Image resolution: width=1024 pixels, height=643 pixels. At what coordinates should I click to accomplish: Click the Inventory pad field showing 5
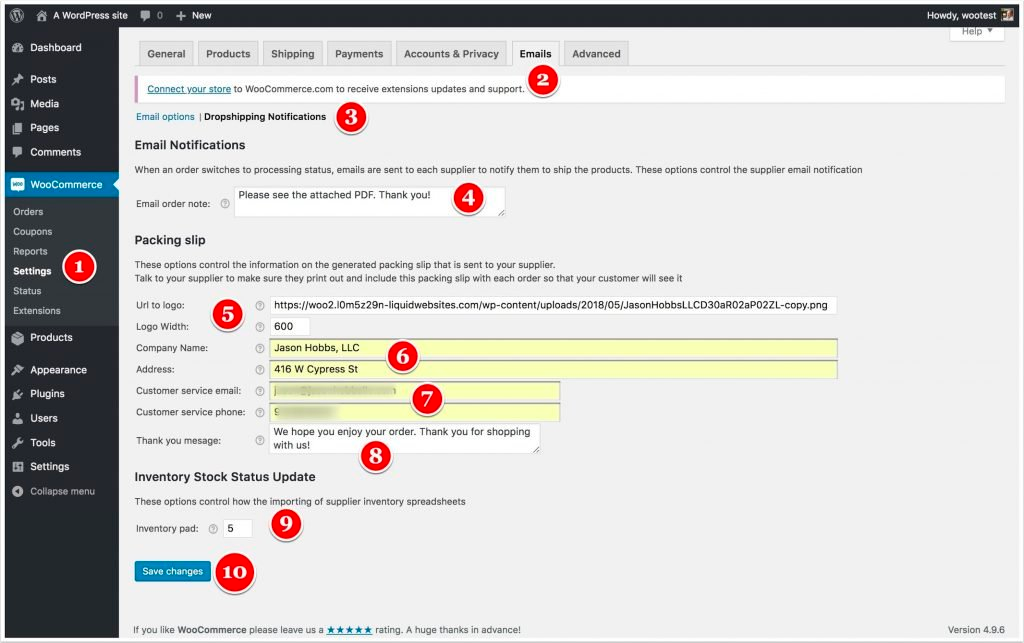click(238, 529)
